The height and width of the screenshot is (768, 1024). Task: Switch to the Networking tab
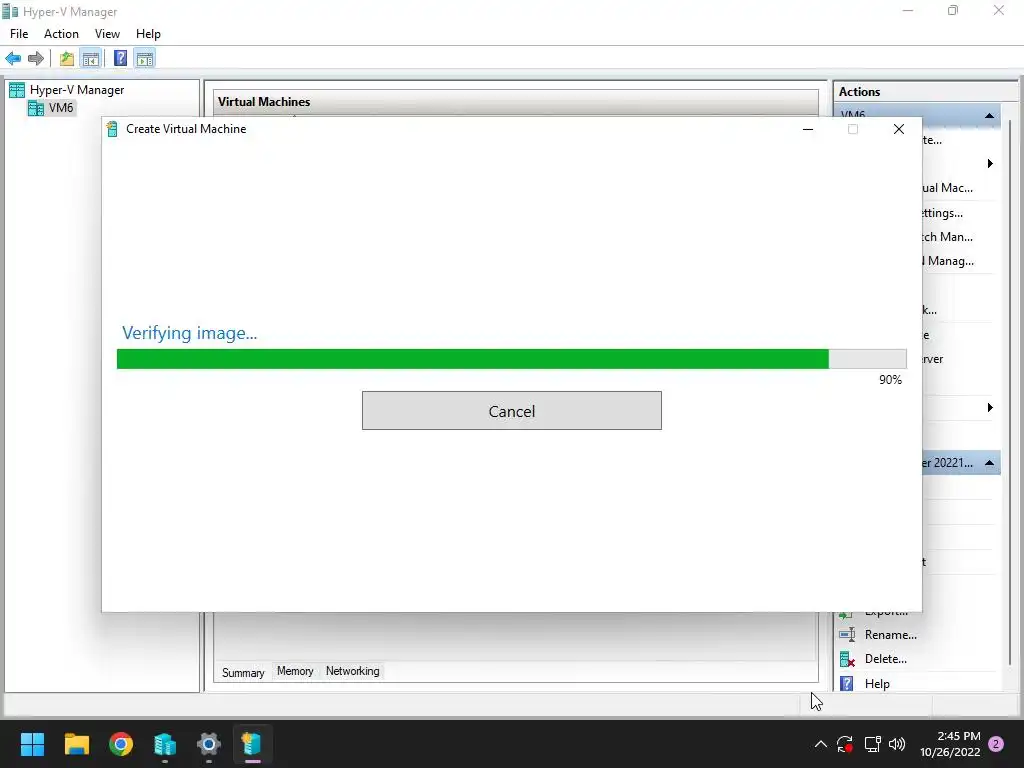point(353,671)
